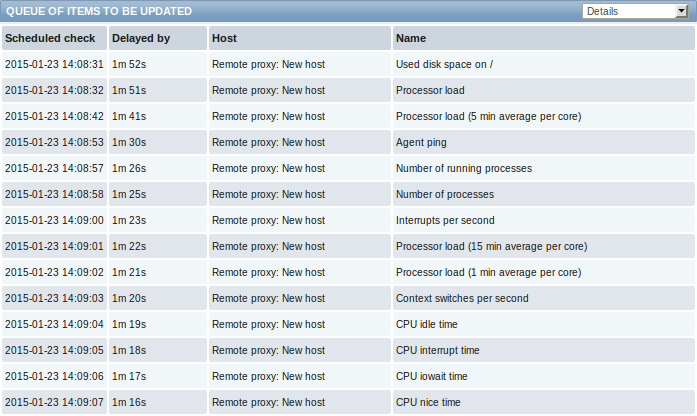Select 'Context switches per second' item
Viewport: 697px width, 416px height.
click(x=462, y=298)
